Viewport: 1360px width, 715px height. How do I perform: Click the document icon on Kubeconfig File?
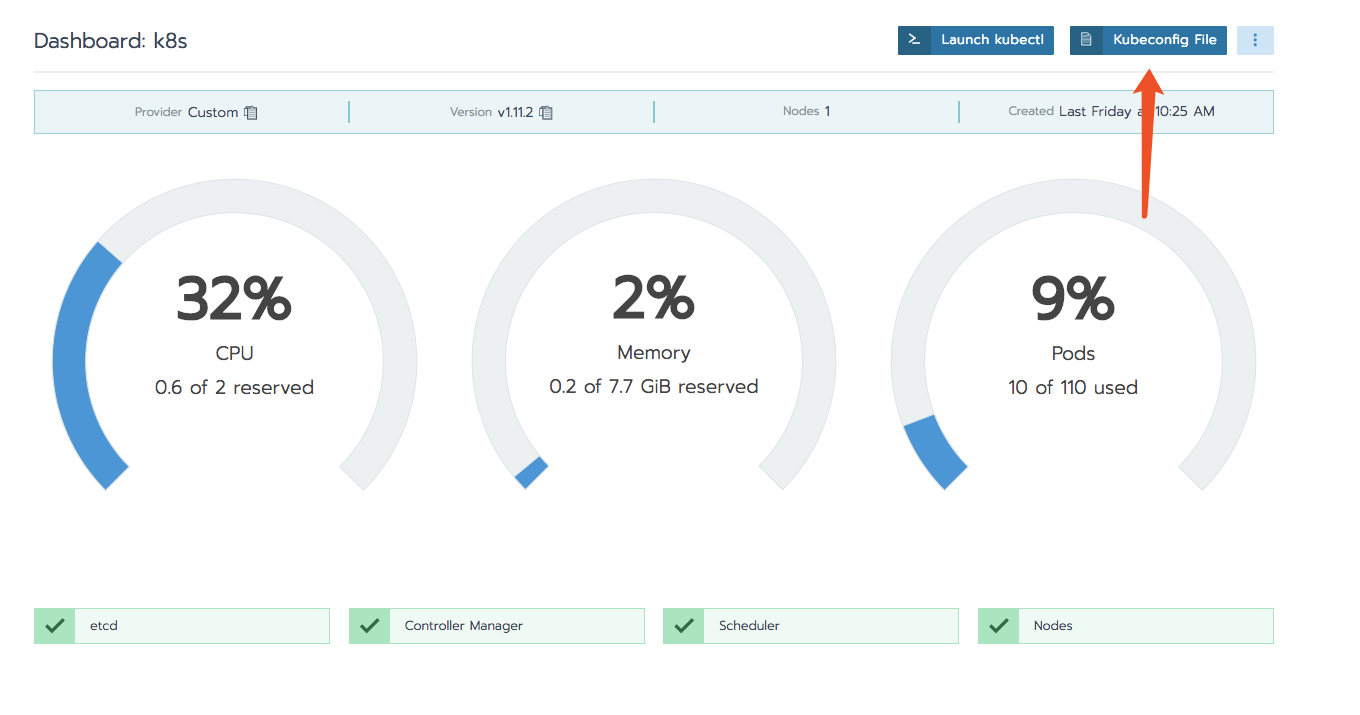(x=1086, y=40)
